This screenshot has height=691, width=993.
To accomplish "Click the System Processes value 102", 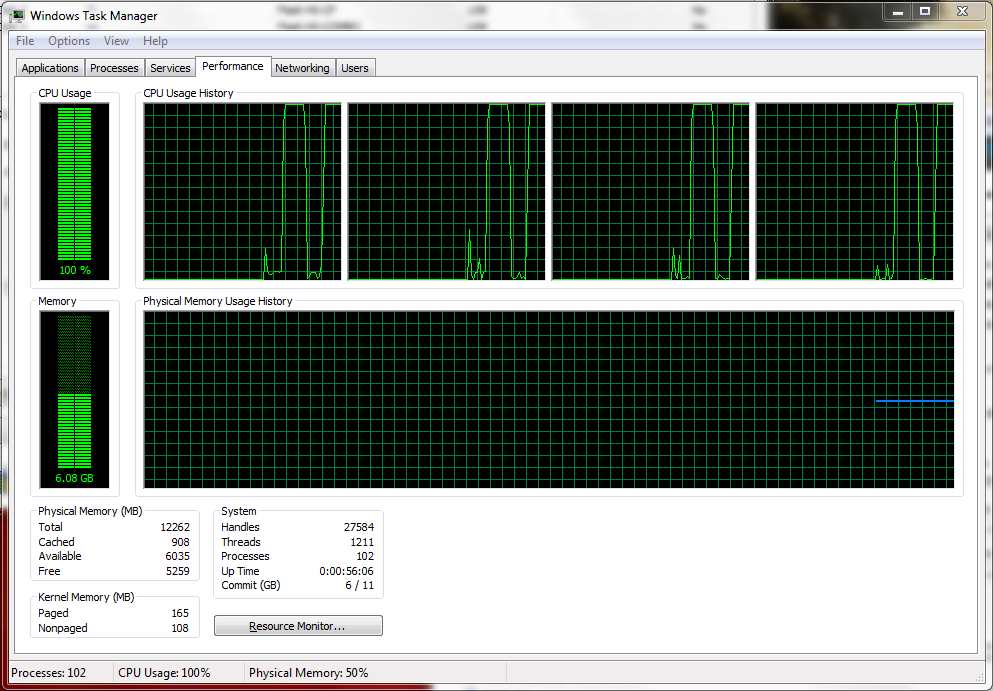I will (365, 556).
